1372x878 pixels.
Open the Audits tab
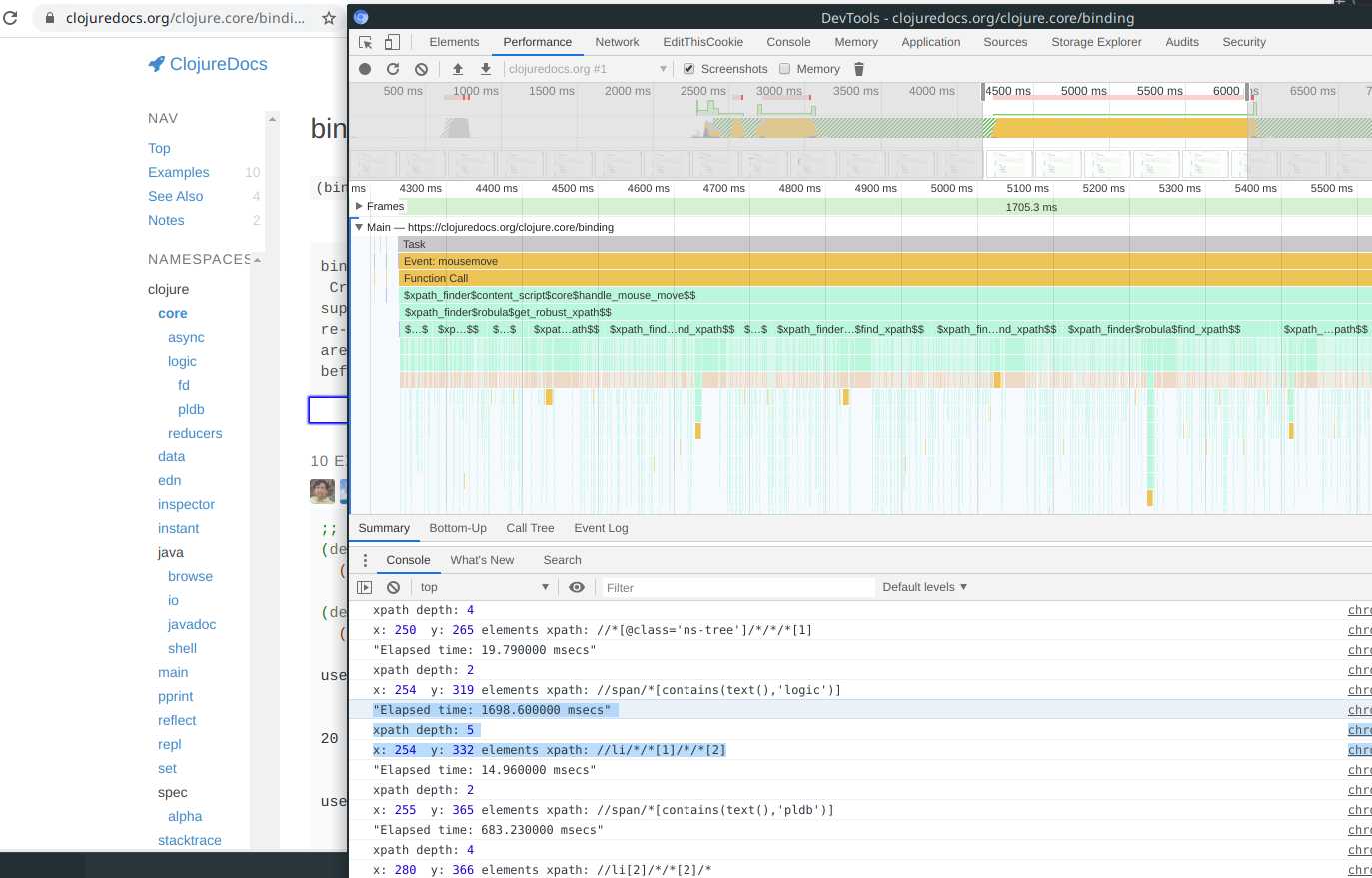(x=1182, y=42)
